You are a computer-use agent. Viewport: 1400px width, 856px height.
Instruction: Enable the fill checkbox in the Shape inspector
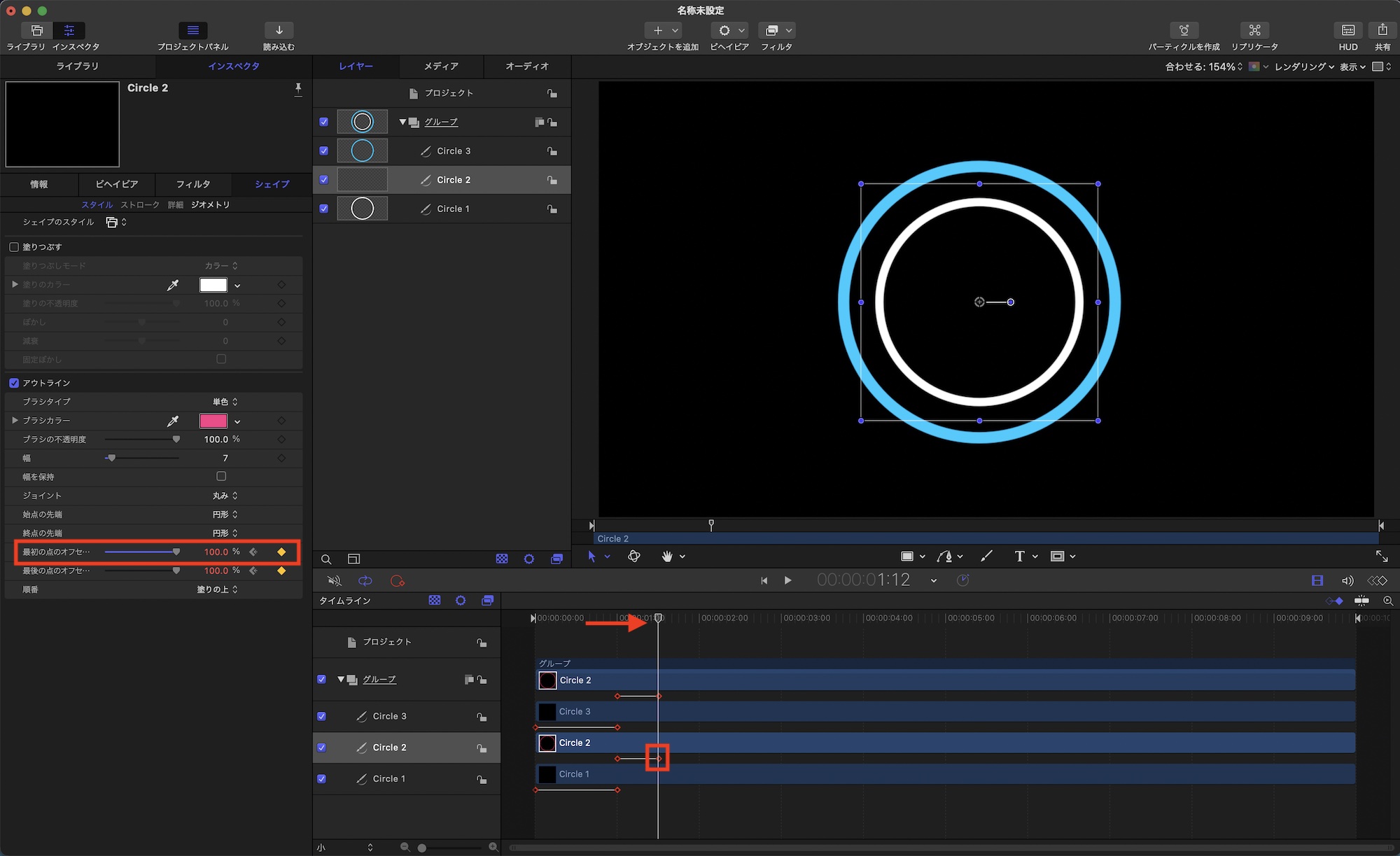[14, 247]
